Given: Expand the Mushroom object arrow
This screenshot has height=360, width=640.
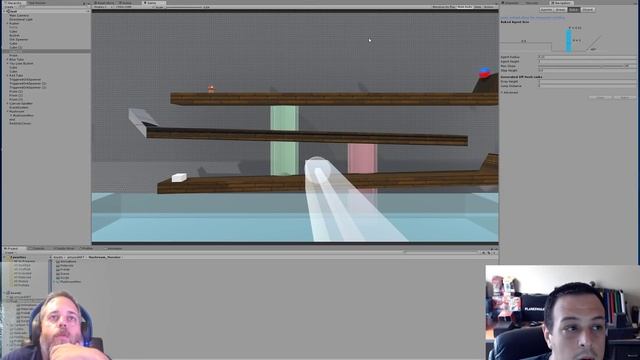Looking at the screenshot, I should click(7, 111).
